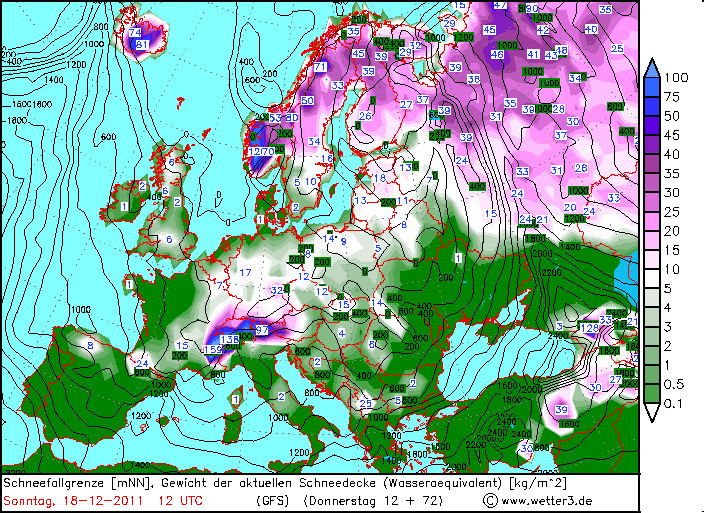
Task: Click the 97 snow value in the Alps
Action: click(262, 329)
